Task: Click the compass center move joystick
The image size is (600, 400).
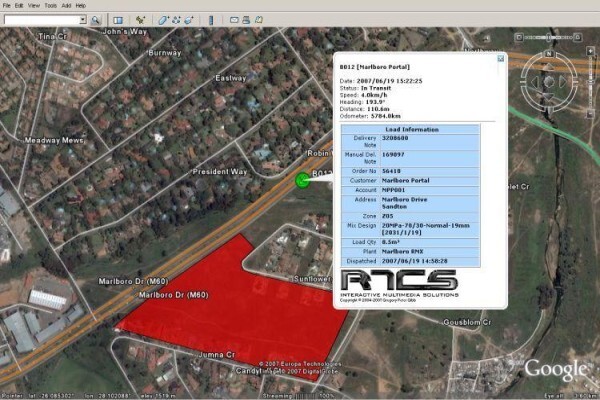Action: 549,82
